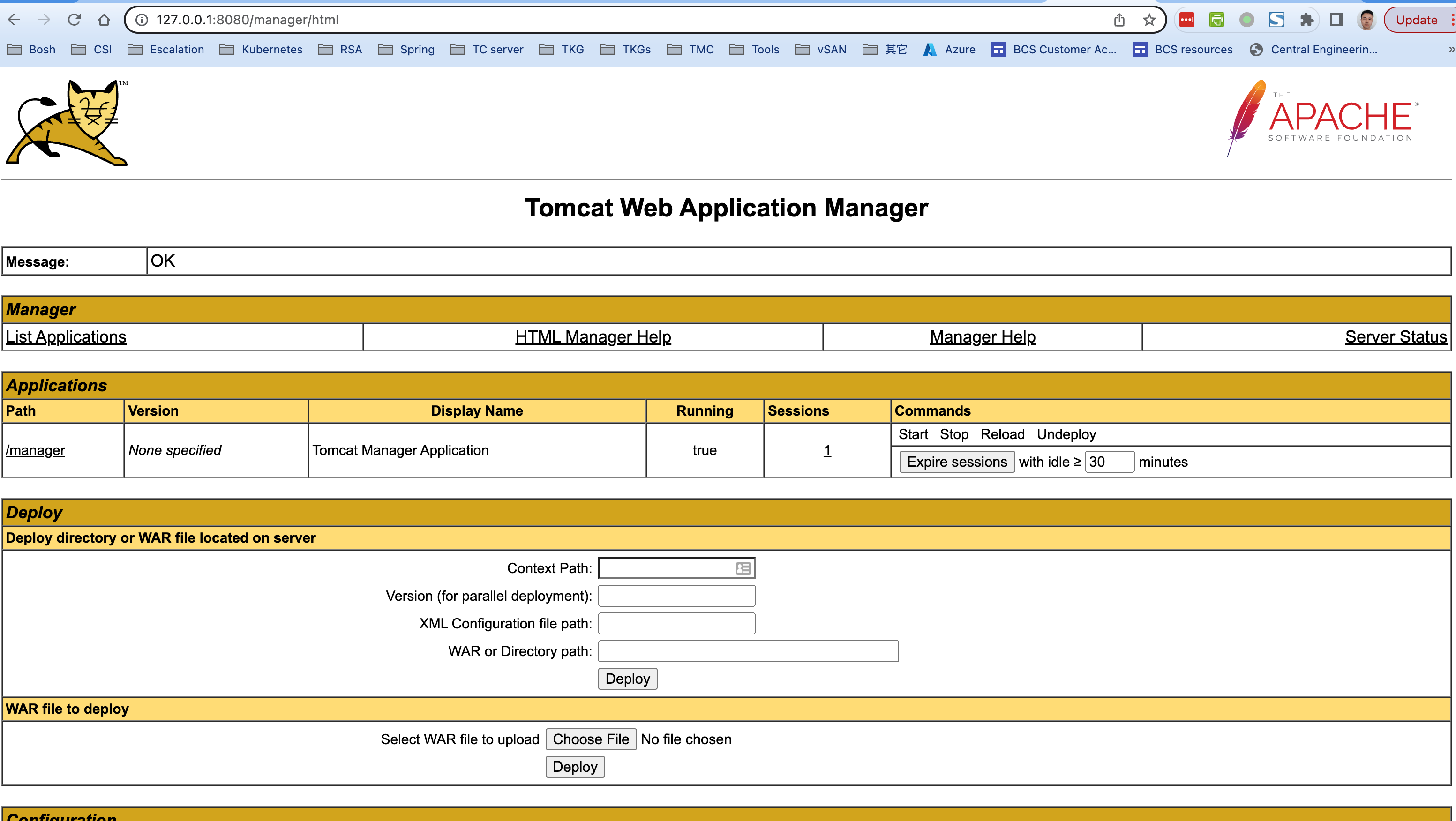Screen dimensions: 1456x821
Task: Click the Start command text
Action: (x=913, y=434)
